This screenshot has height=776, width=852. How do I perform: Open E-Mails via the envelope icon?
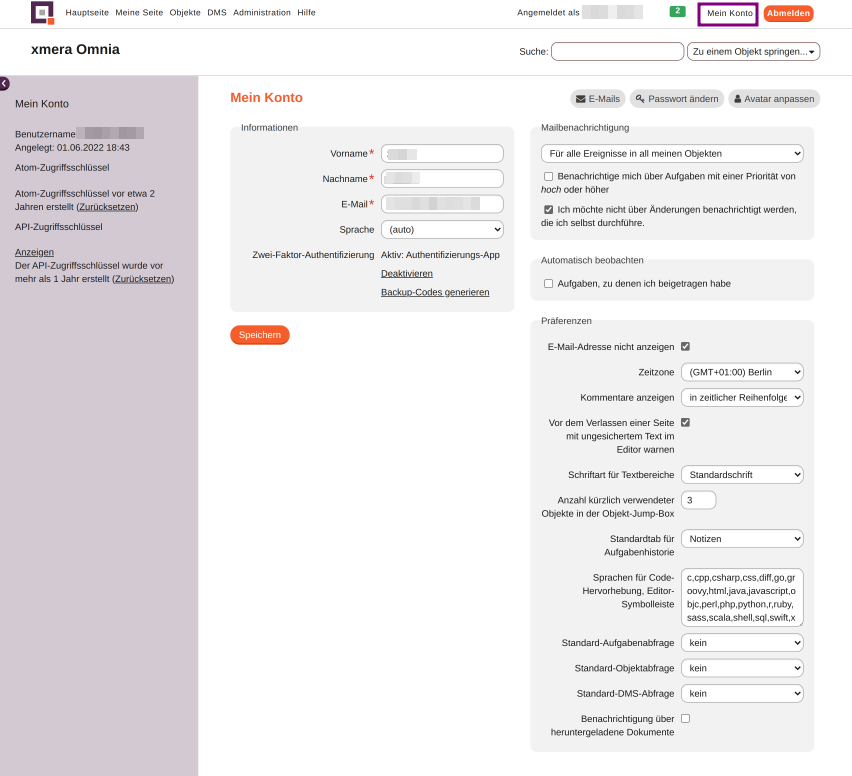pyautogui.click(x=581, y=99)
